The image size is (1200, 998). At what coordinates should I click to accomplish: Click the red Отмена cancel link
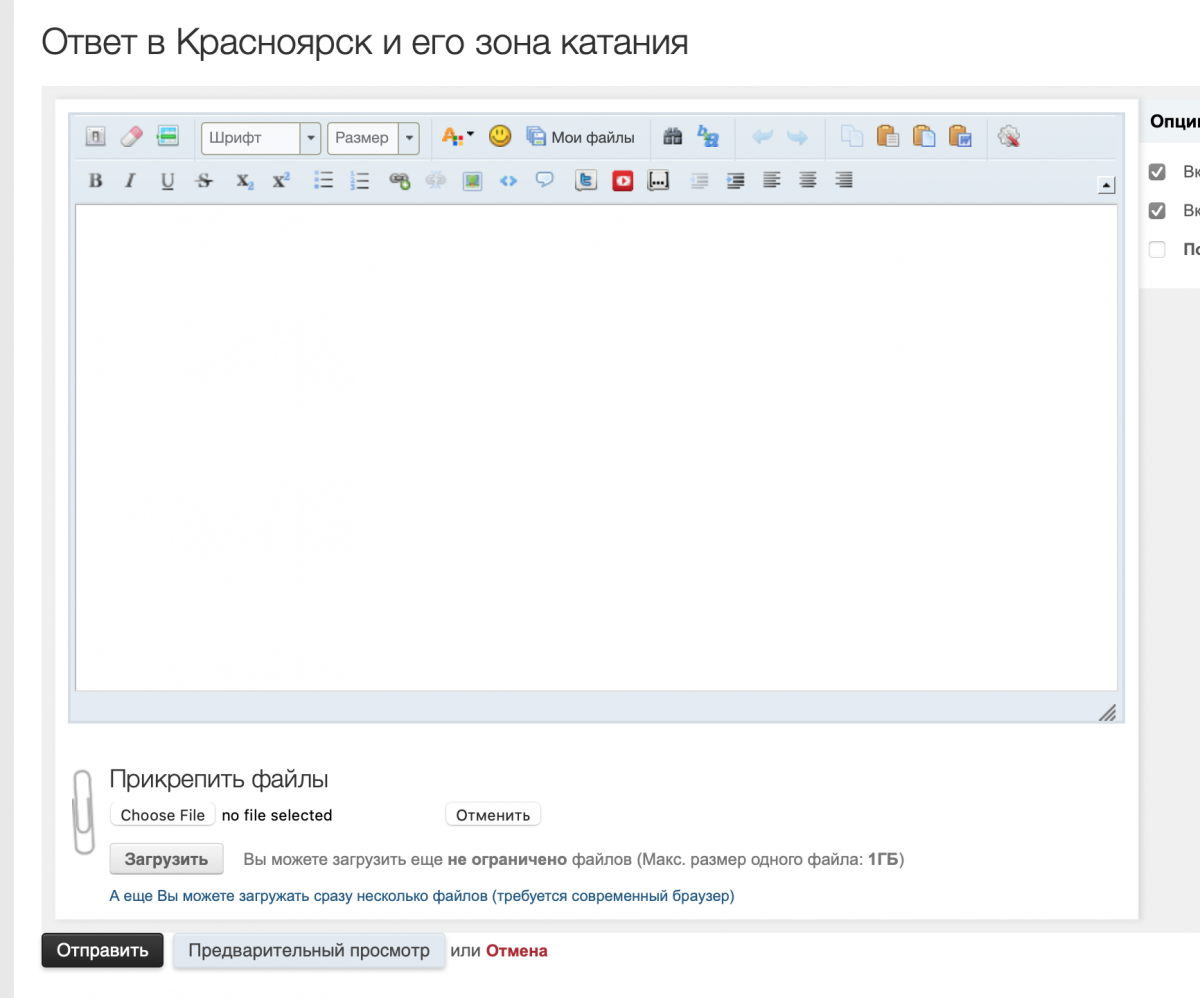click(x=517, y=951)
